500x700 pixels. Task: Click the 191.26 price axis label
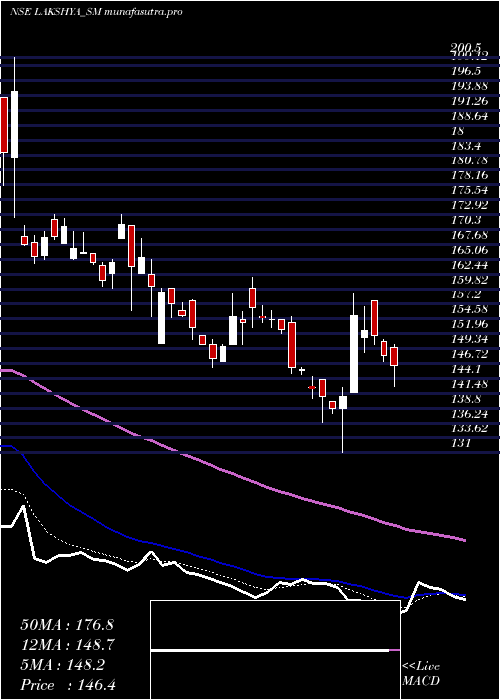click(x=470, y=101)
